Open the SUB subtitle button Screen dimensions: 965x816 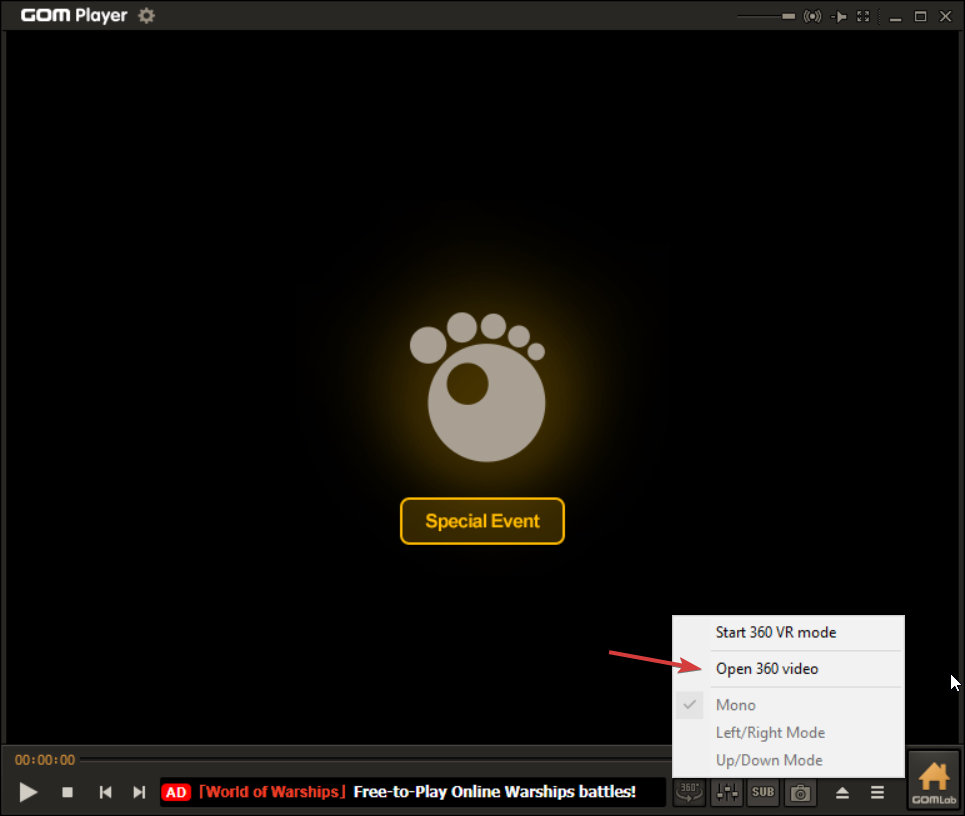pos(763,793)
